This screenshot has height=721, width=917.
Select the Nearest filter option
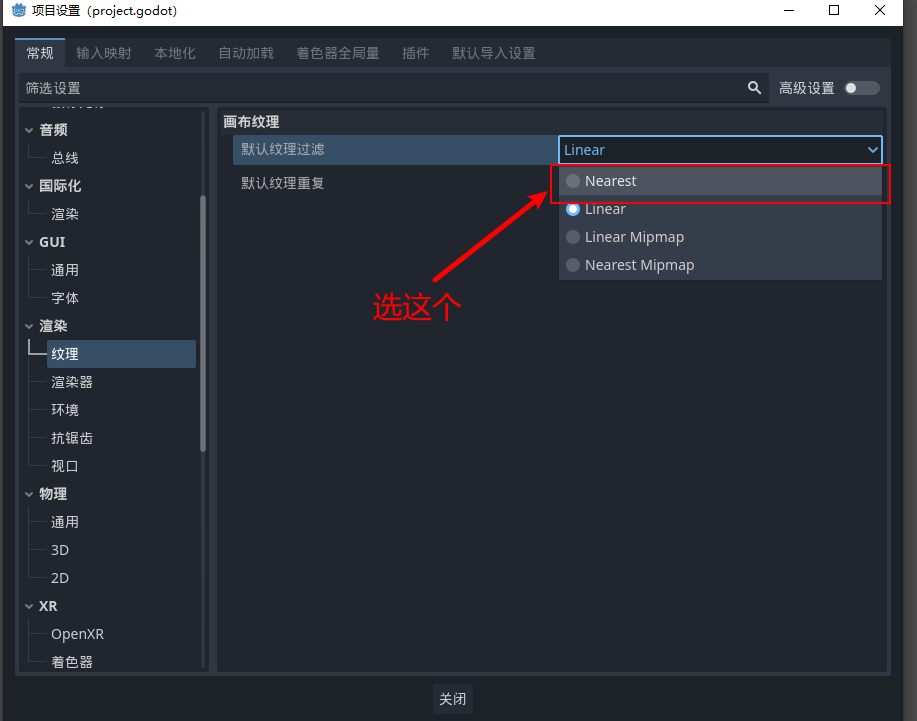[720, 181]
